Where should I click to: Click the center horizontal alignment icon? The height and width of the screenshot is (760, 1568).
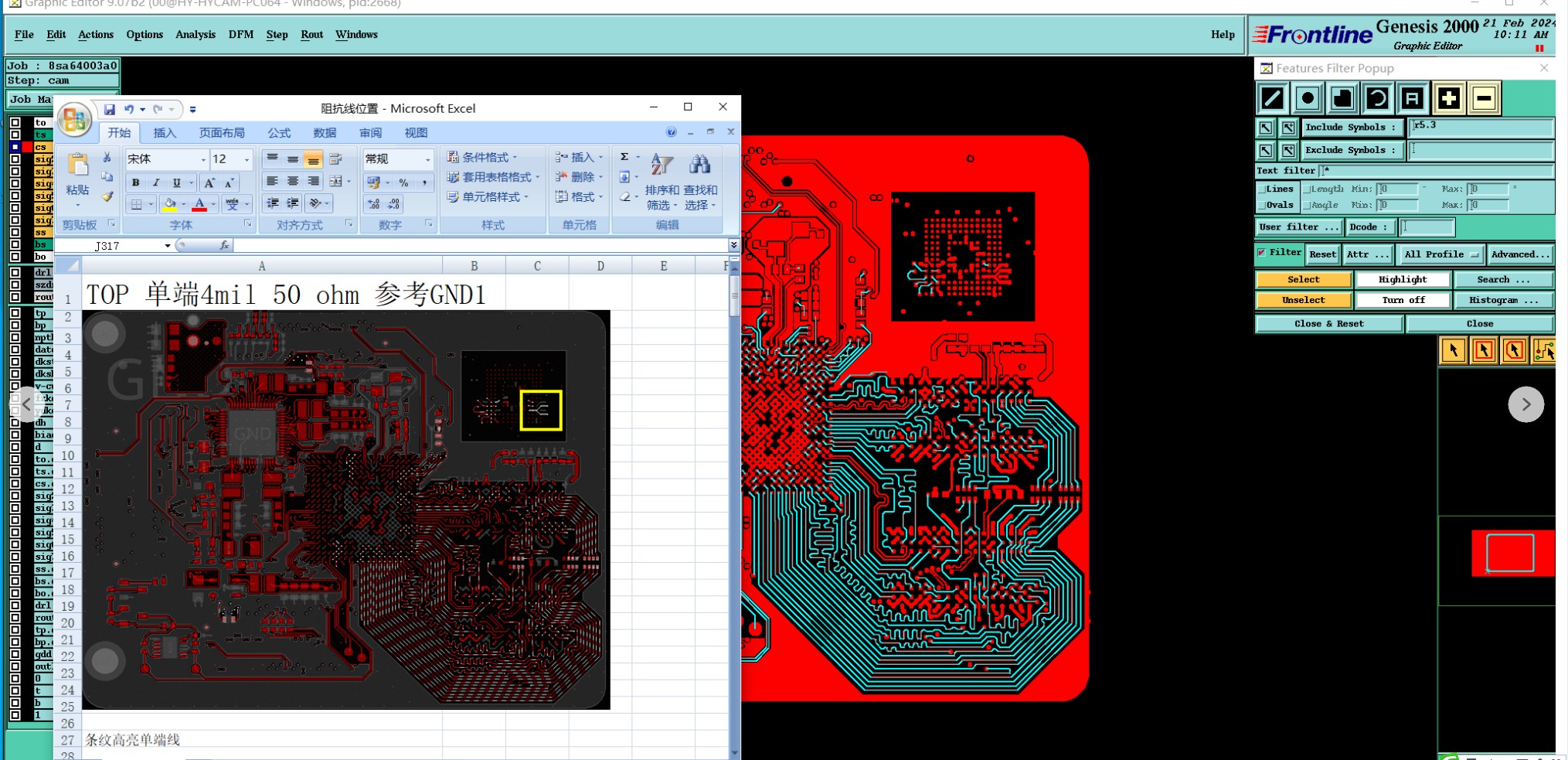pyautogui.click(x=293, y=182)
